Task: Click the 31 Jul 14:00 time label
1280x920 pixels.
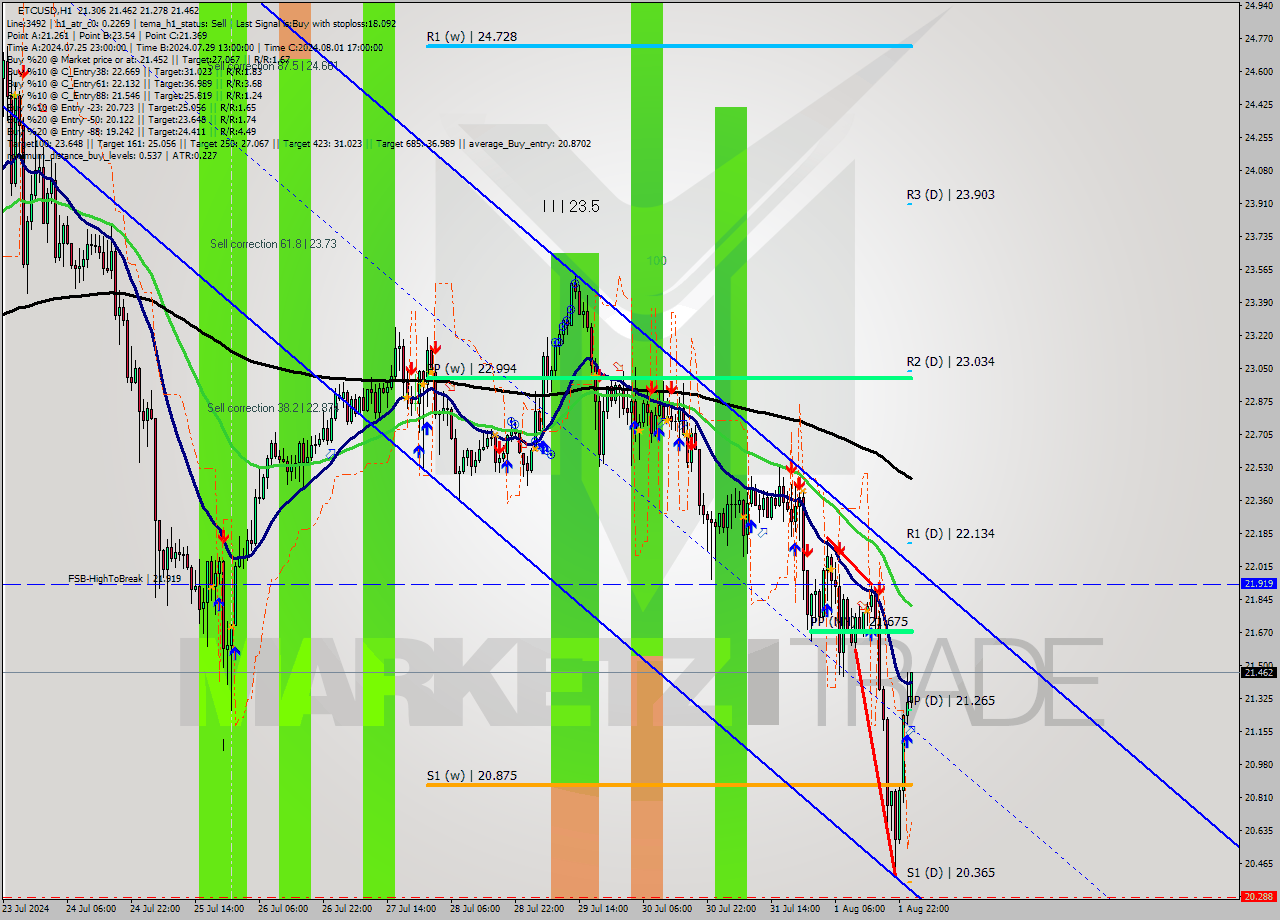Action: [795, 910]
